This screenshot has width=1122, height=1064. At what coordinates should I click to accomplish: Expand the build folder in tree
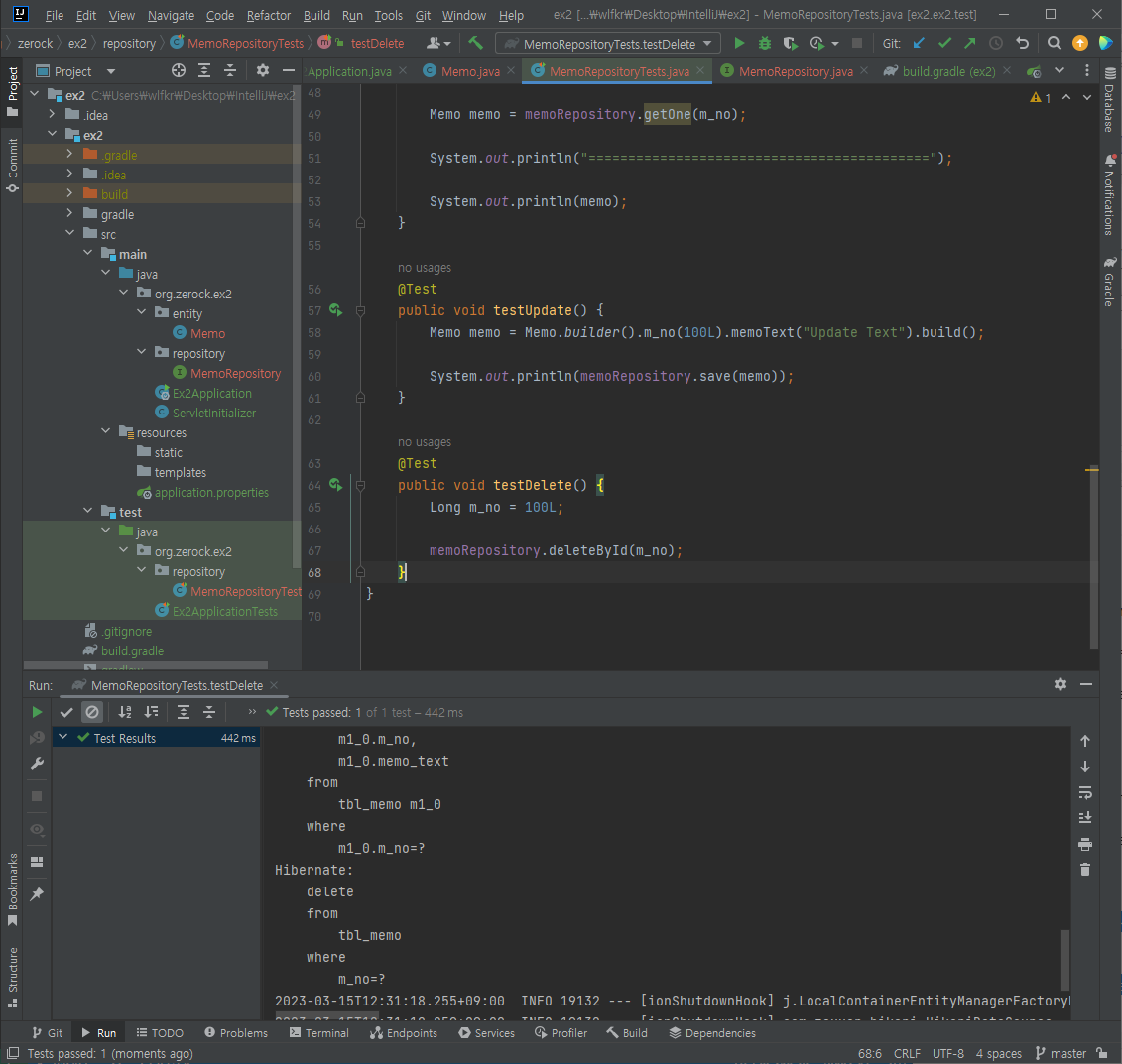pyautogui.click(x=69, y=193)
